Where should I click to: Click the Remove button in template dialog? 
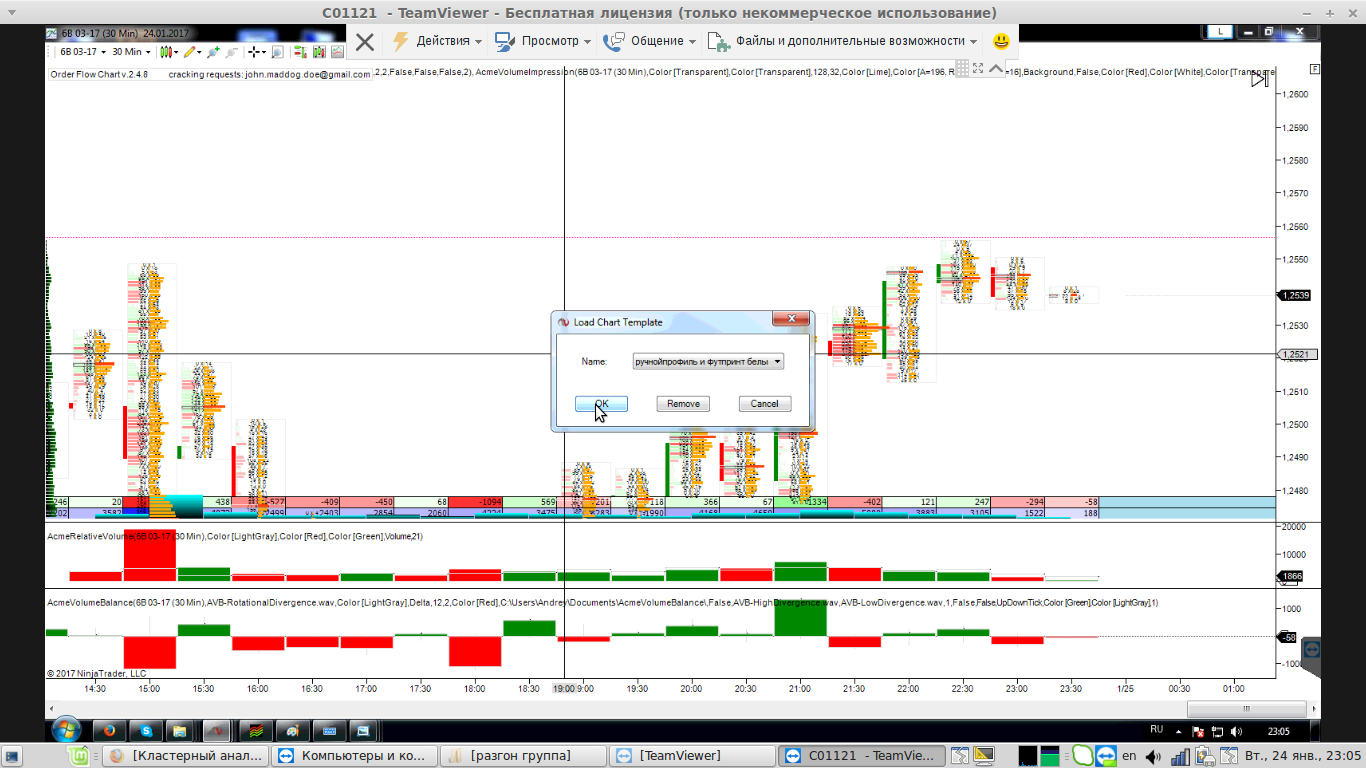(683, 404)
